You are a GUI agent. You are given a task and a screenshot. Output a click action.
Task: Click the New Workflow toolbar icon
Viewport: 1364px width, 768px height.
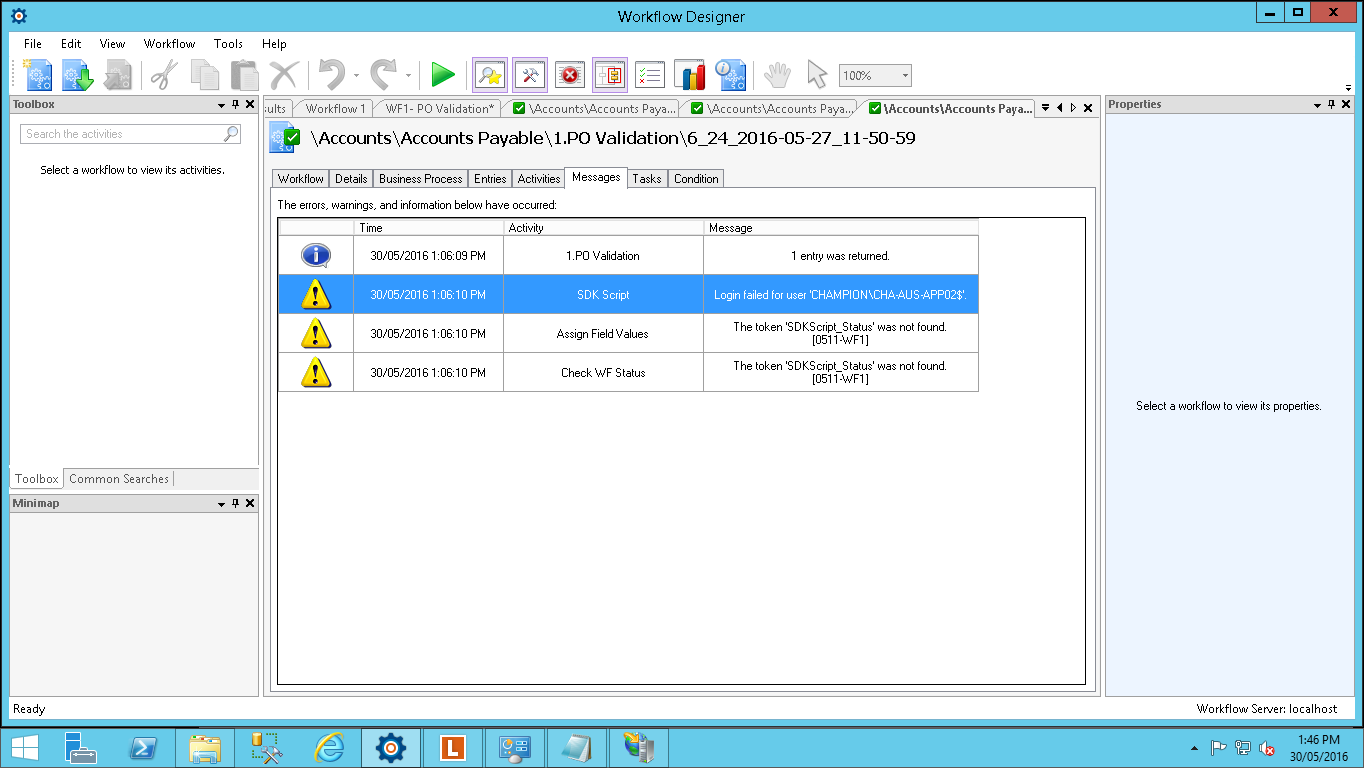click(x=35, y=75)
